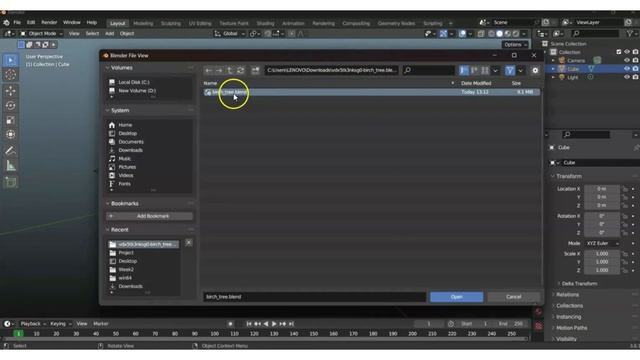Switch file view to horizontal list display
Image resolution: width=640 pixels, height=360 pixels.
[x=474, y=71]
